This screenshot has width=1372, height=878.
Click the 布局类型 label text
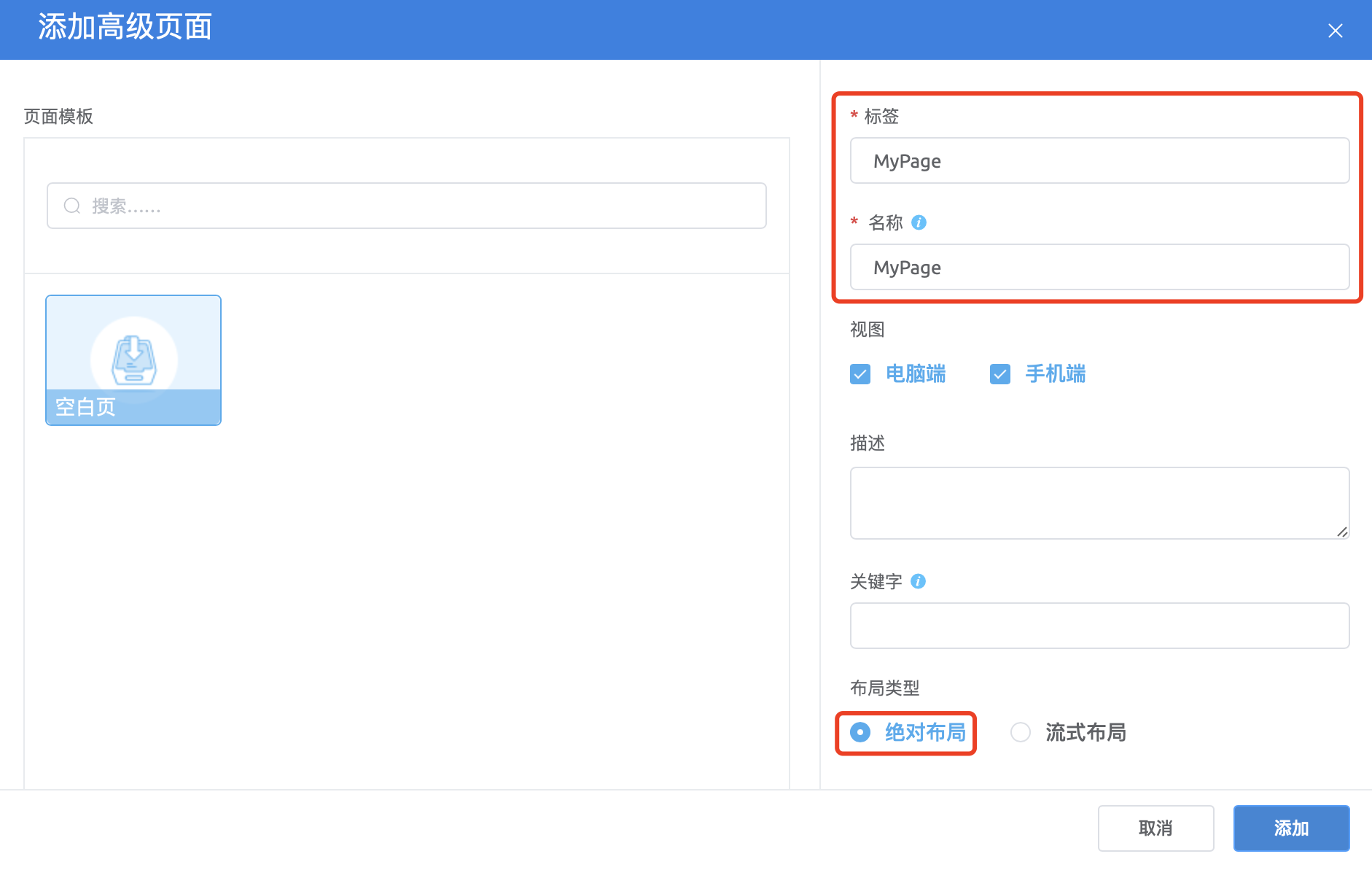(x=885, y=688)
